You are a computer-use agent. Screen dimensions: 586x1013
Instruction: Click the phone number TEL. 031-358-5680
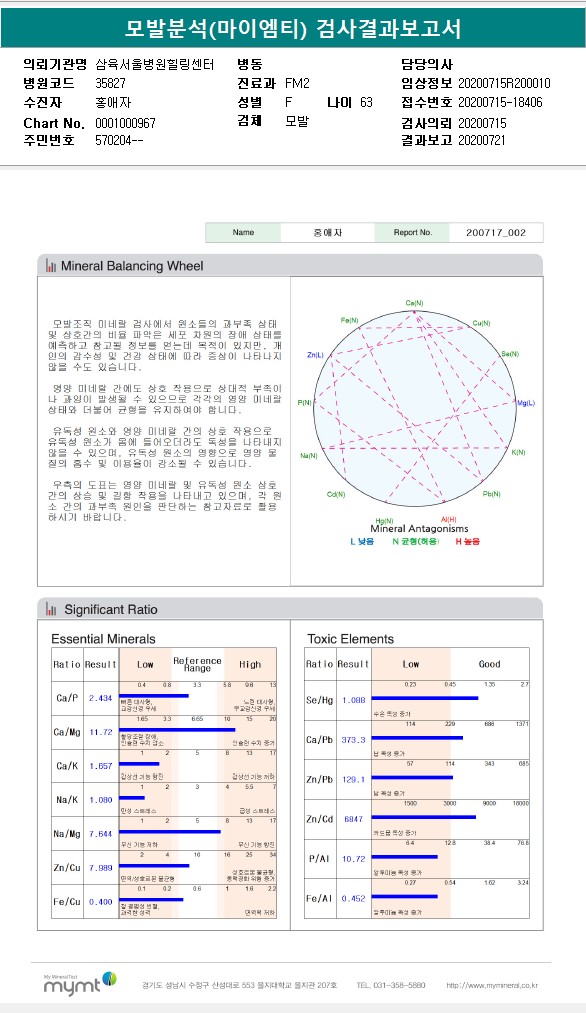click(391, 985)
